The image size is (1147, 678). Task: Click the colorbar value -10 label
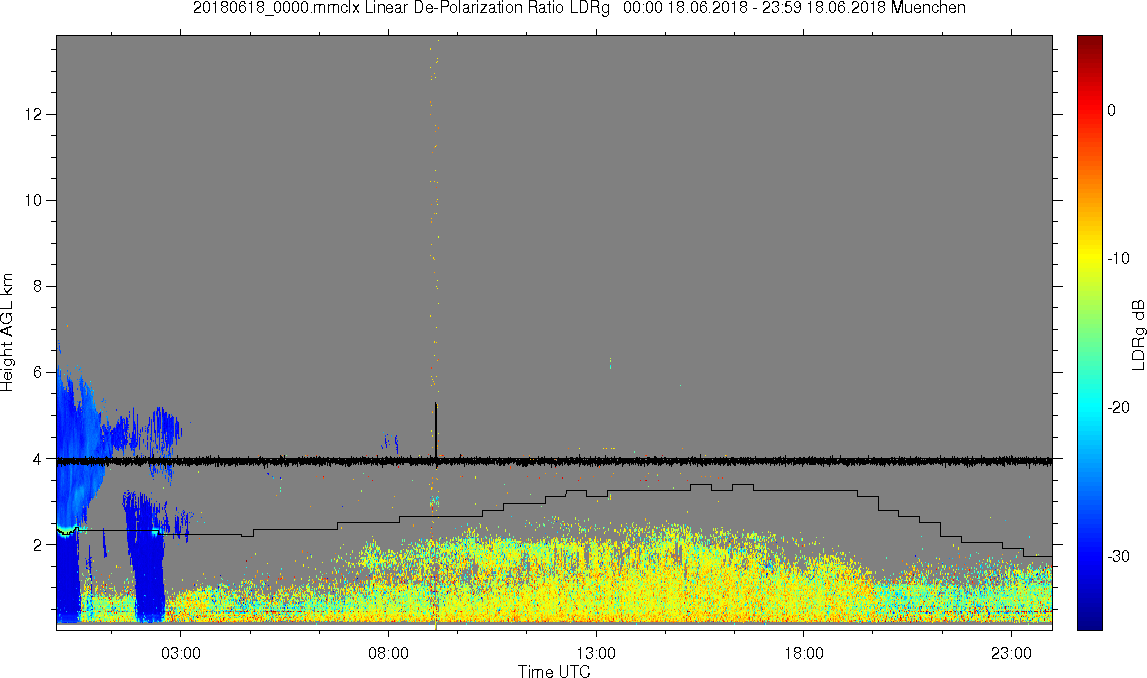(x=1118, y=258)
